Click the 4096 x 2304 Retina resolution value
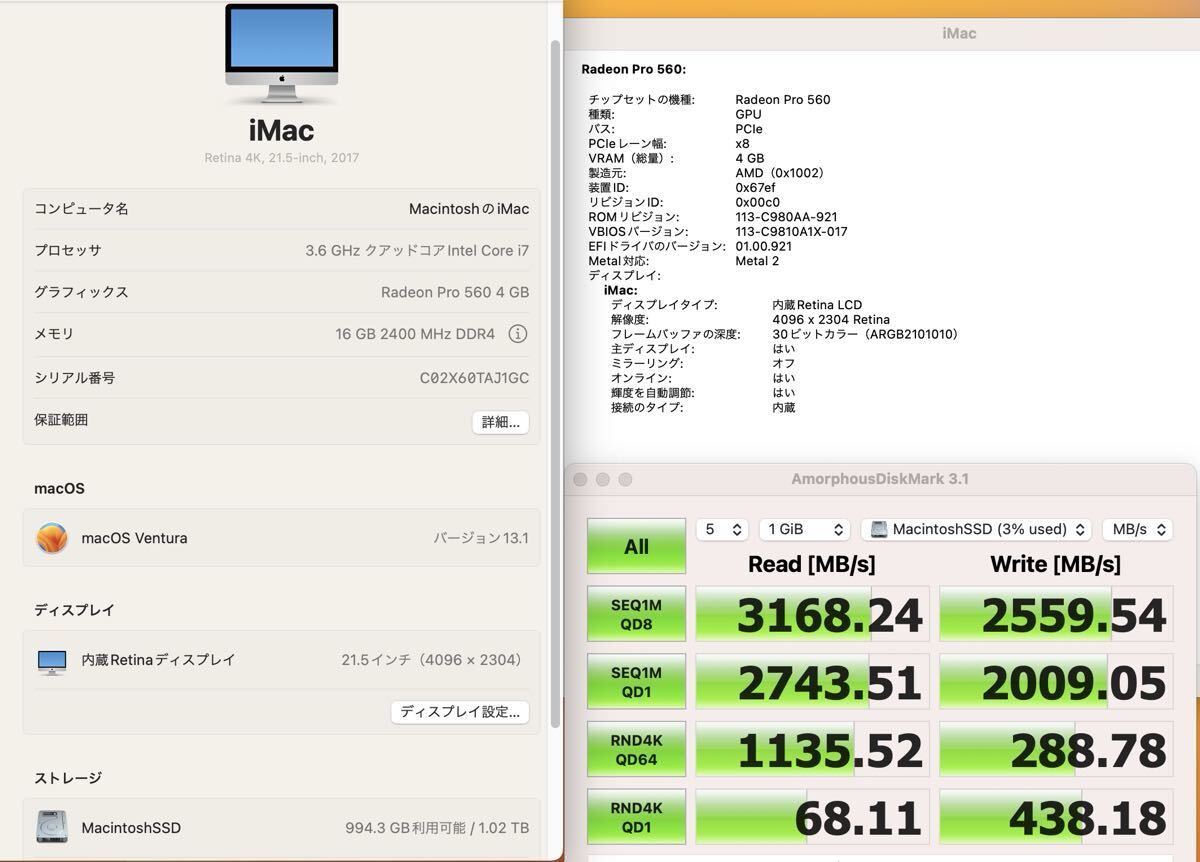 pos(831,319)
